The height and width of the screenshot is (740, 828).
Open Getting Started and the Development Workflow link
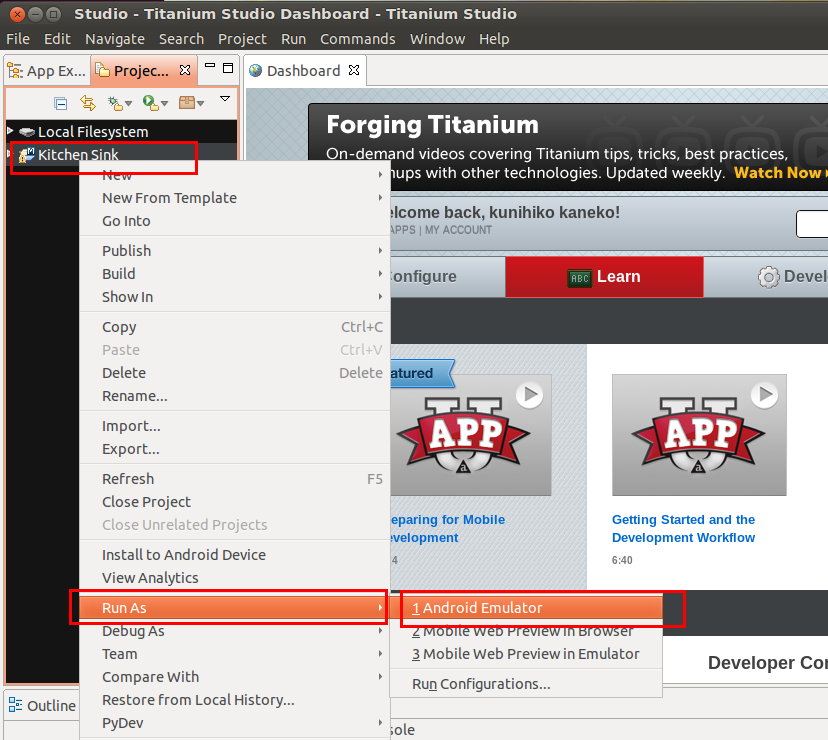683,529
